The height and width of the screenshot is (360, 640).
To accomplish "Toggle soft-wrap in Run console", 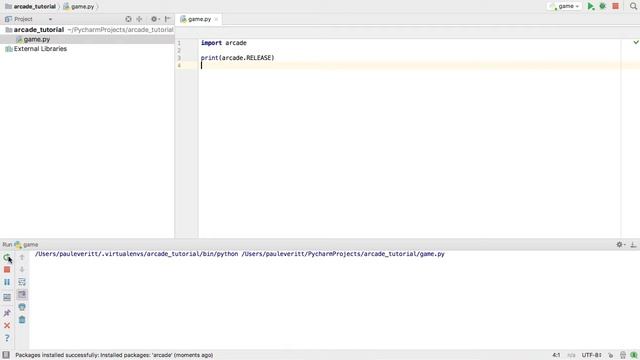I will [x=22, y=282].
